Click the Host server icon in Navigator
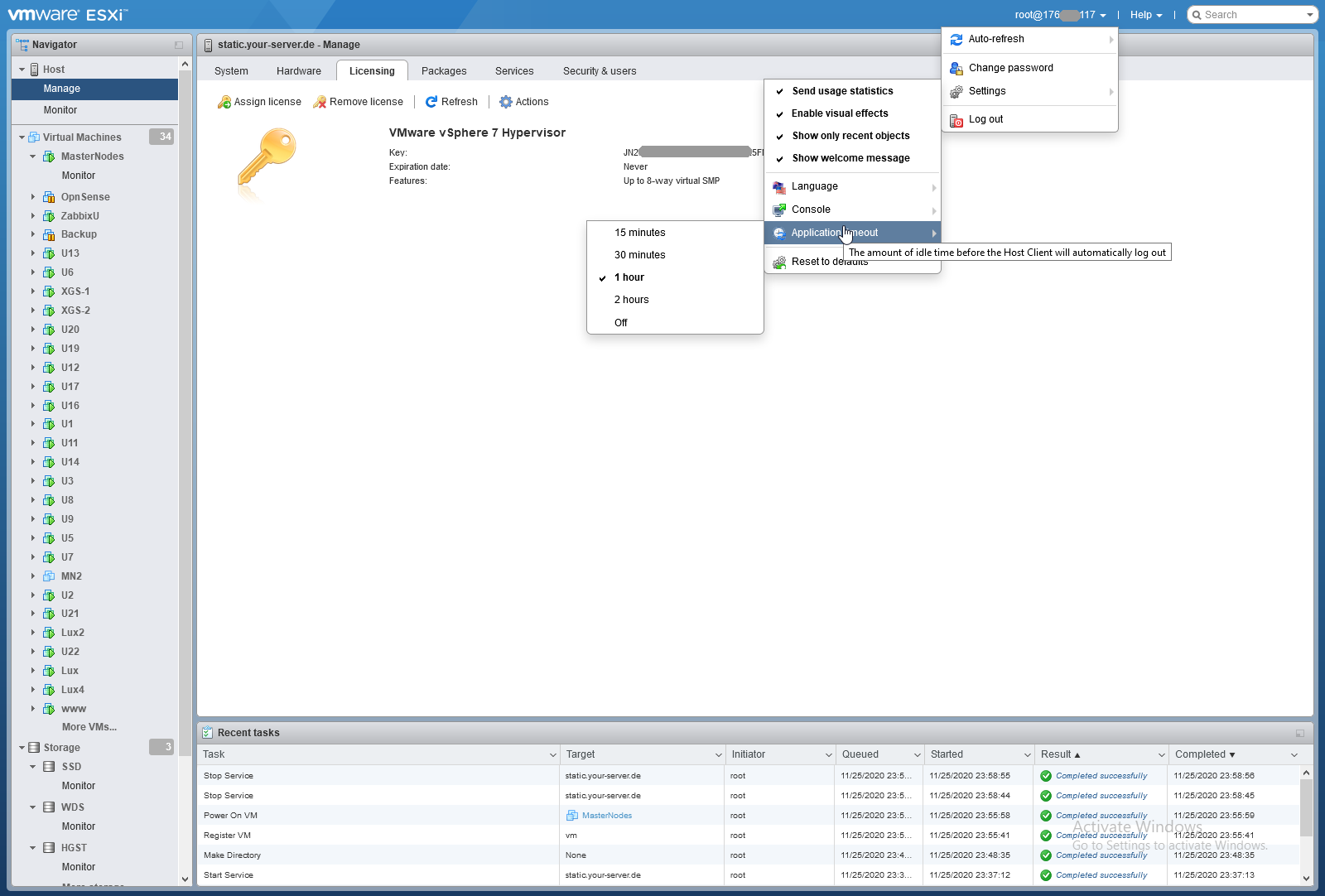The width and height of the screenshot is (1325, 896). click(x=35, y=70)
